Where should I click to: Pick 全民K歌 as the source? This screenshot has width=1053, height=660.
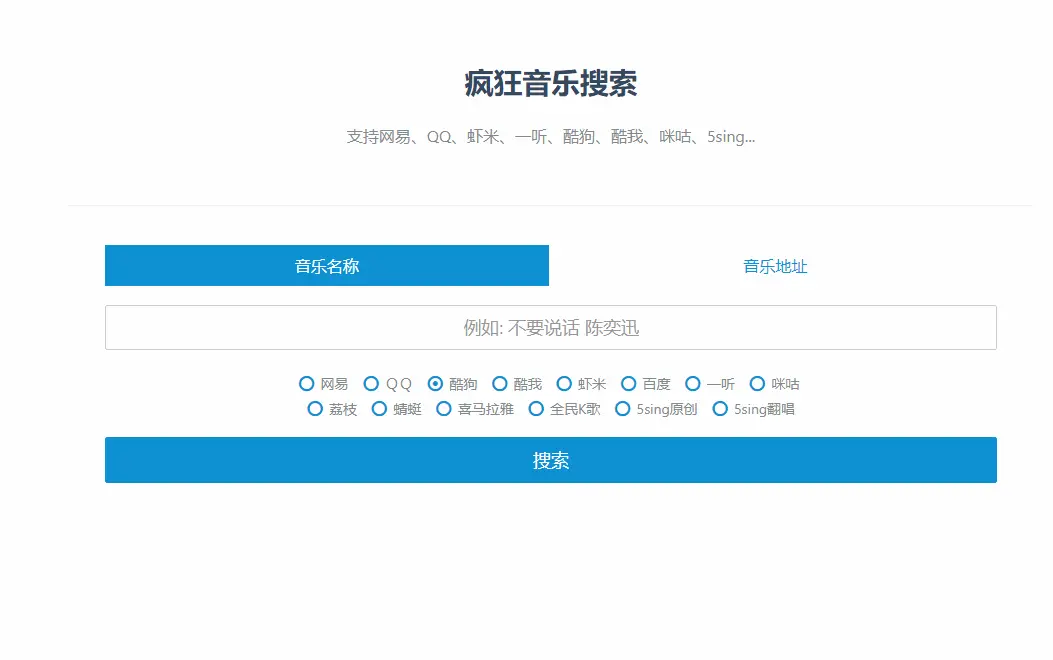(x=537, y=409)
